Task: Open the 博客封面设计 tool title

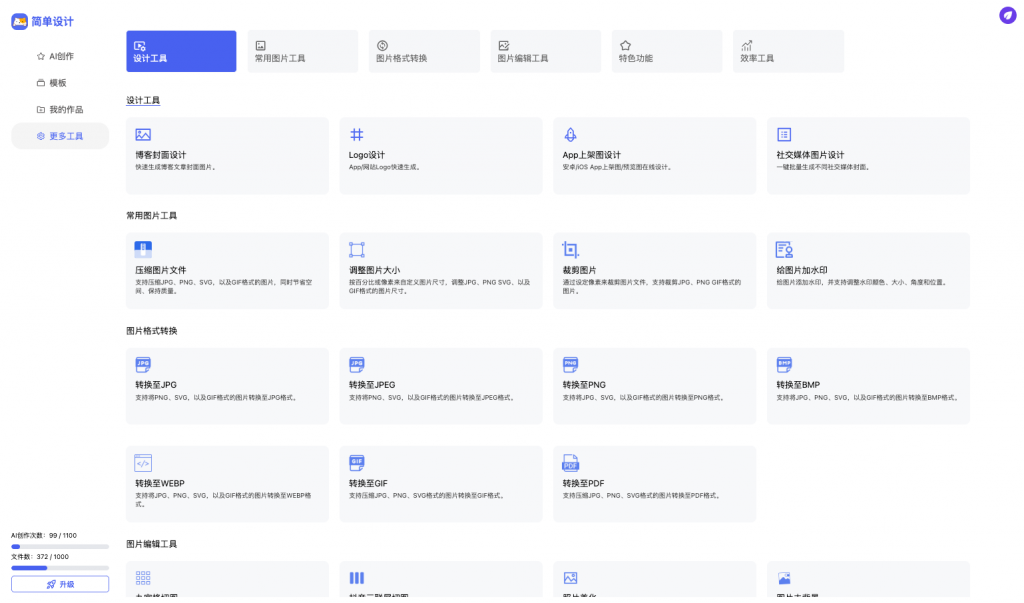Action: (161, 155)
